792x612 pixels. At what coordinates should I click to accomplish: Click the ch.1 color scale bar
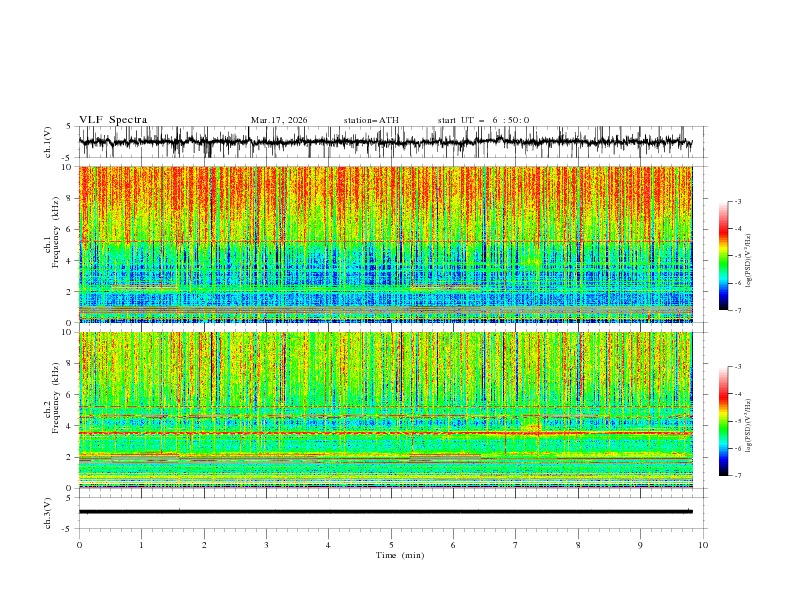[723, 255]
